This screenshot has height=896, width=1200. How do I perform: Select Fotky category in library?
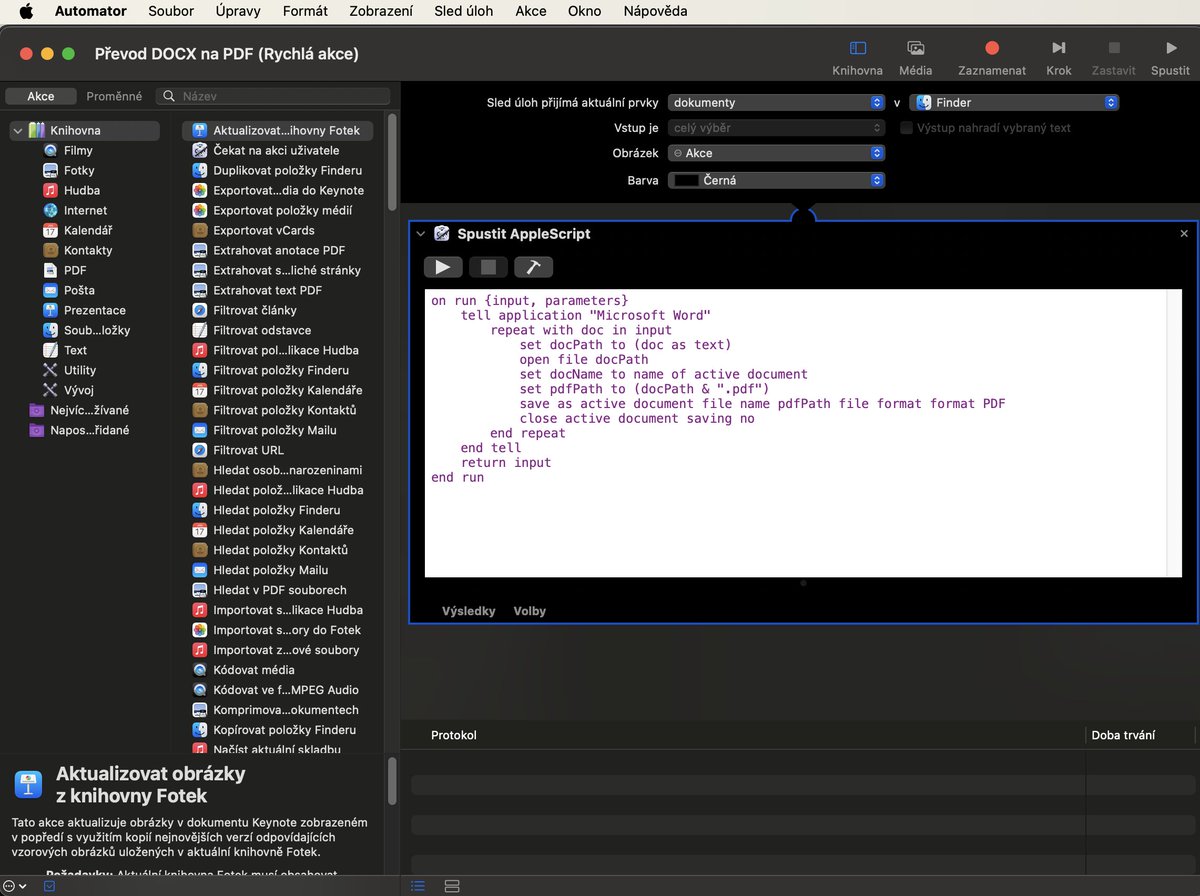click(79, 170)
